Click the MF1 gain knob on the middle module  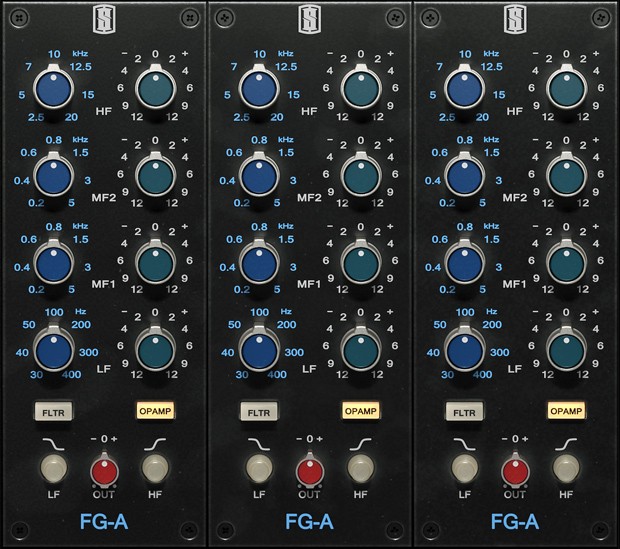tap(361, 262)
